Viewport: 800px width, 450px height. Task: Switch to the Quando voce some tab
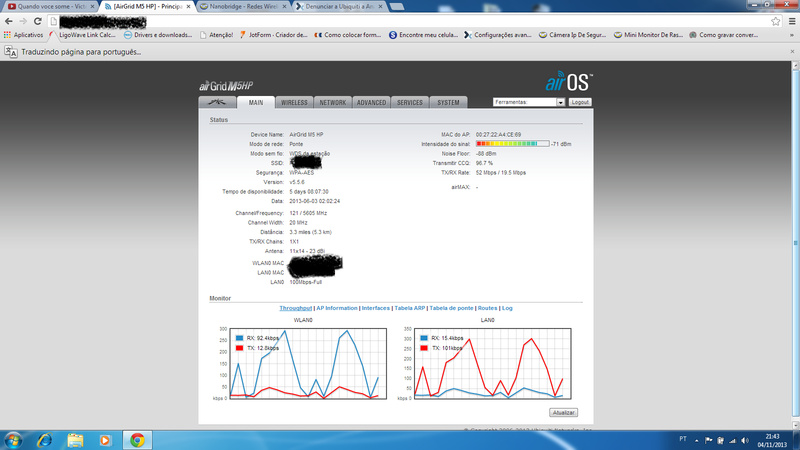(51, 7)
